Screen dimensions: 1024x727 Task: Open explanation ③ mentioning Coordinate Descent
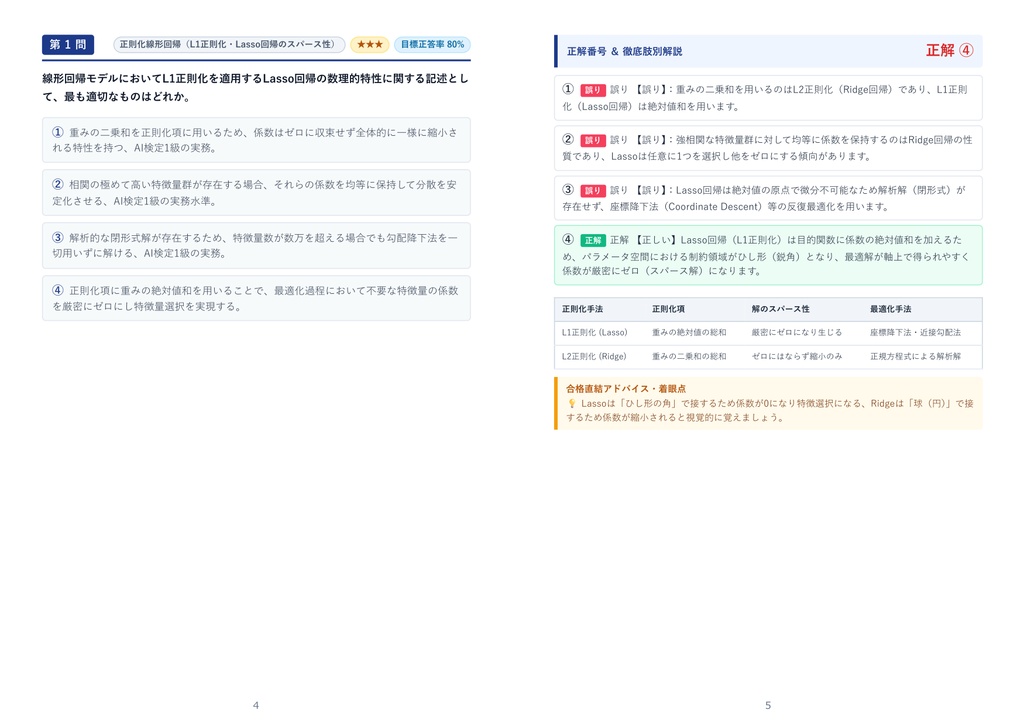tap(768, 198)
